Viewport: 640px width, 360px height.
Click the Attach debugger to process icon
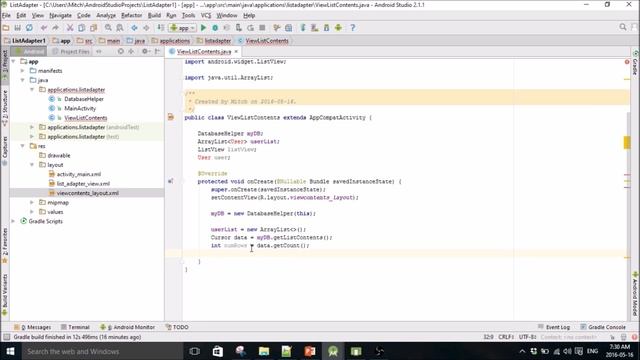239,28
